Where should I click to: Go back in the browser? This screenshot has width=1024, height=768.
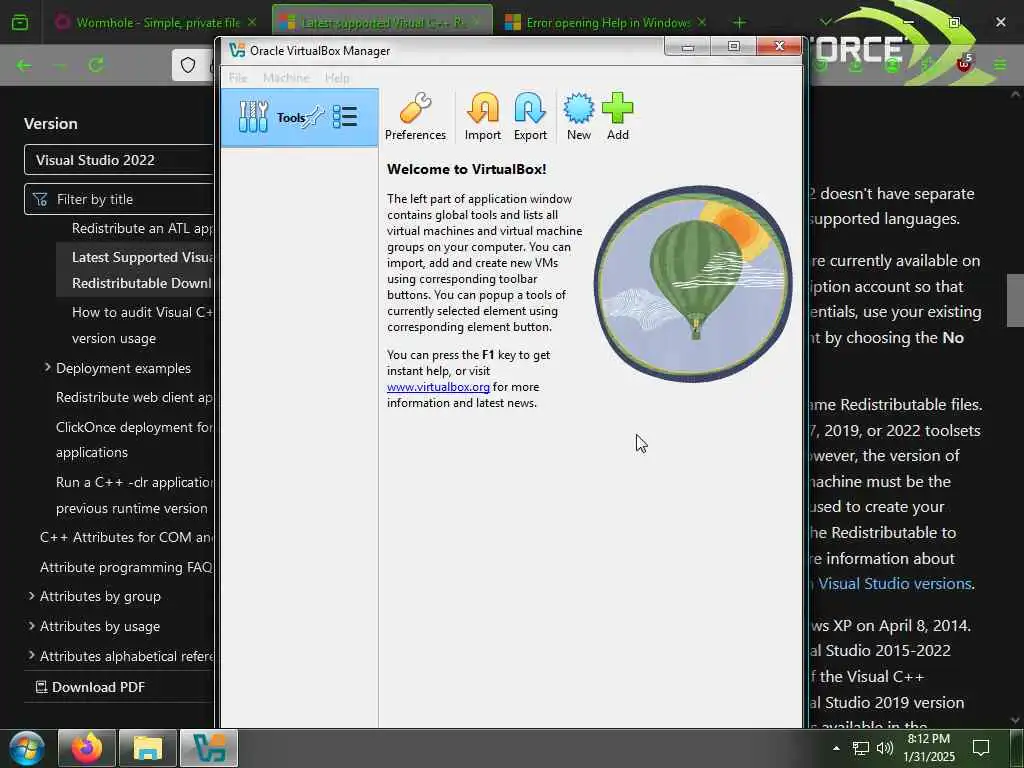click(24, 65)
